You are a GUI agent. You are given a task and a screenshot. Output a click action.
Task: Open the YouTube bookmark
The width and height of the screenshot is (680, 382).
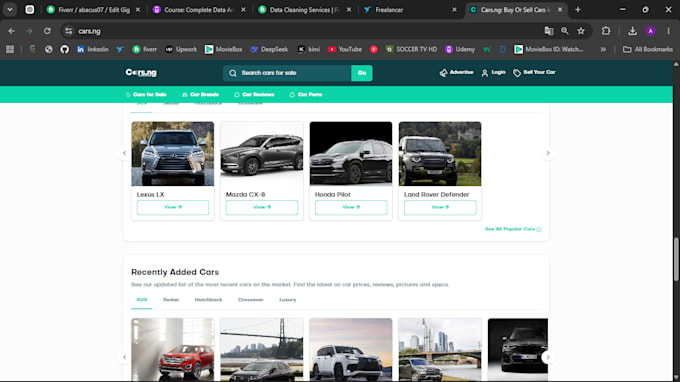point(345,49)
